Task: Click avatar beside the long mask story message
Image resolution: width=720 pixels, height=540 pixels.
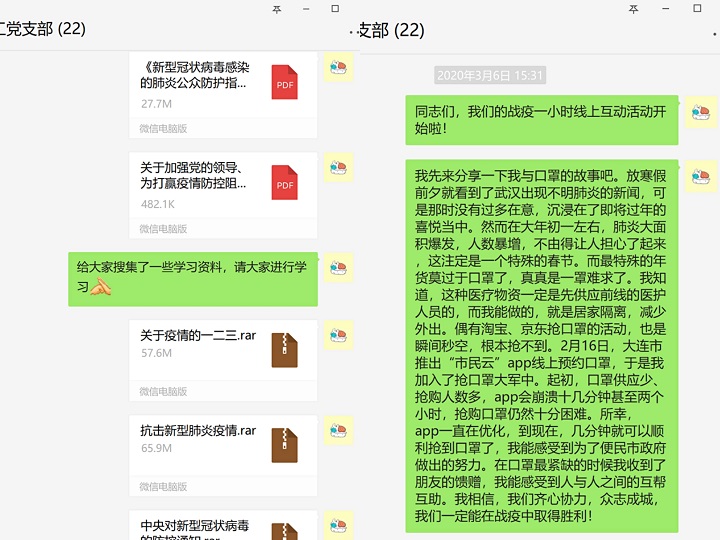Action: coord(699,176)
